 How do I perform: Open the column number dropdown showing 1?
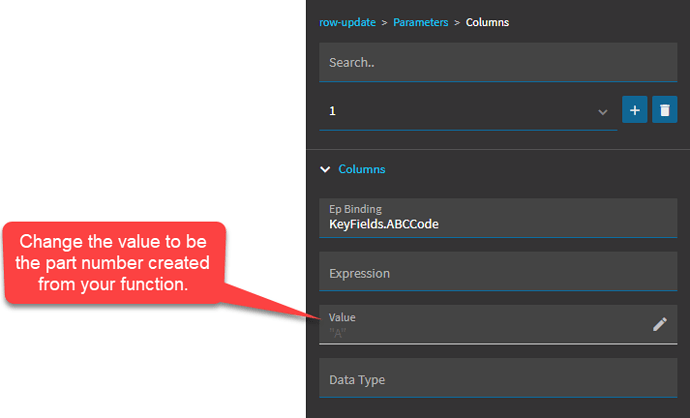click(x=468, y=111)
